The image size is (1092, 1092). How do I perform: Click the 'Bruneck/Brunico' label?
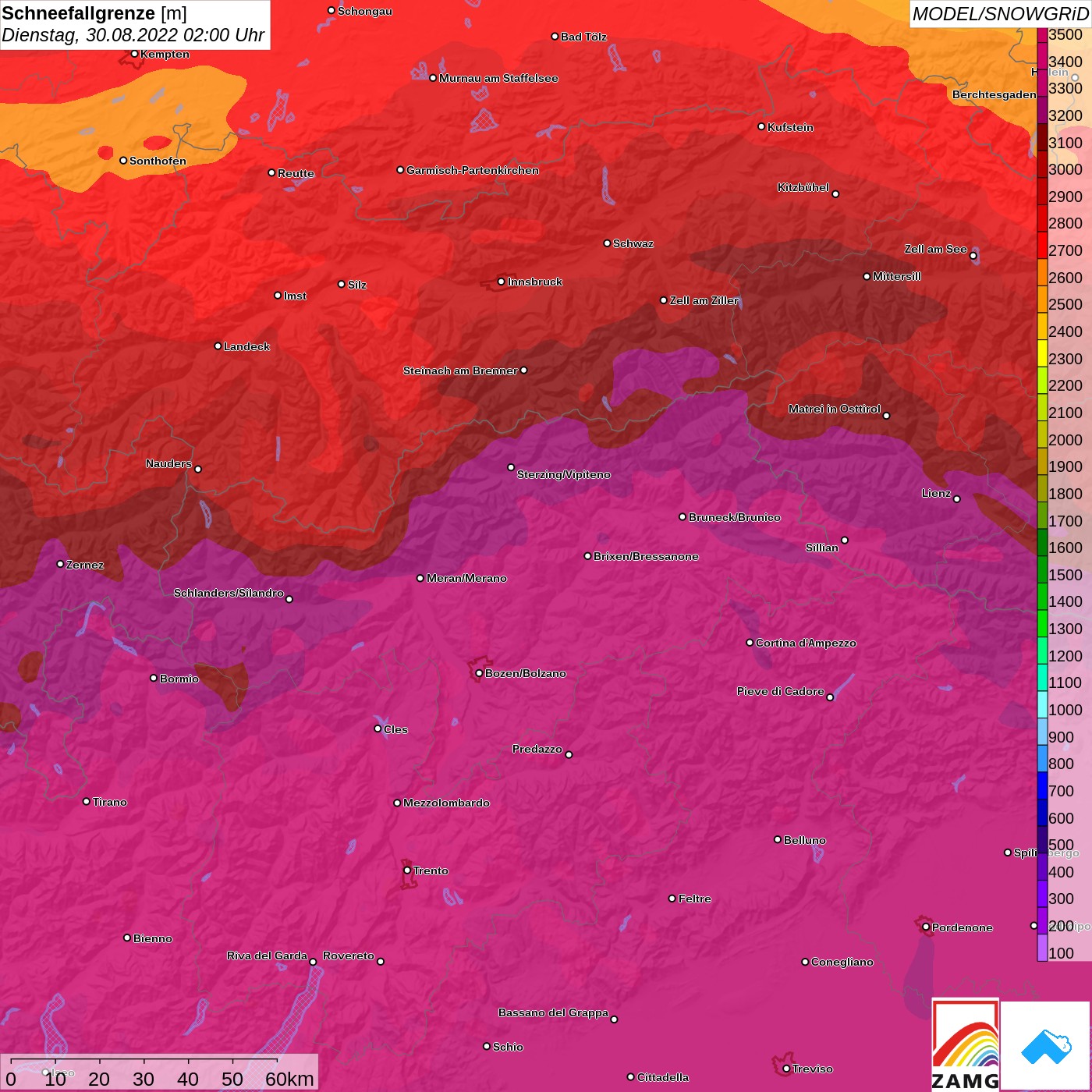coord(735,517)
